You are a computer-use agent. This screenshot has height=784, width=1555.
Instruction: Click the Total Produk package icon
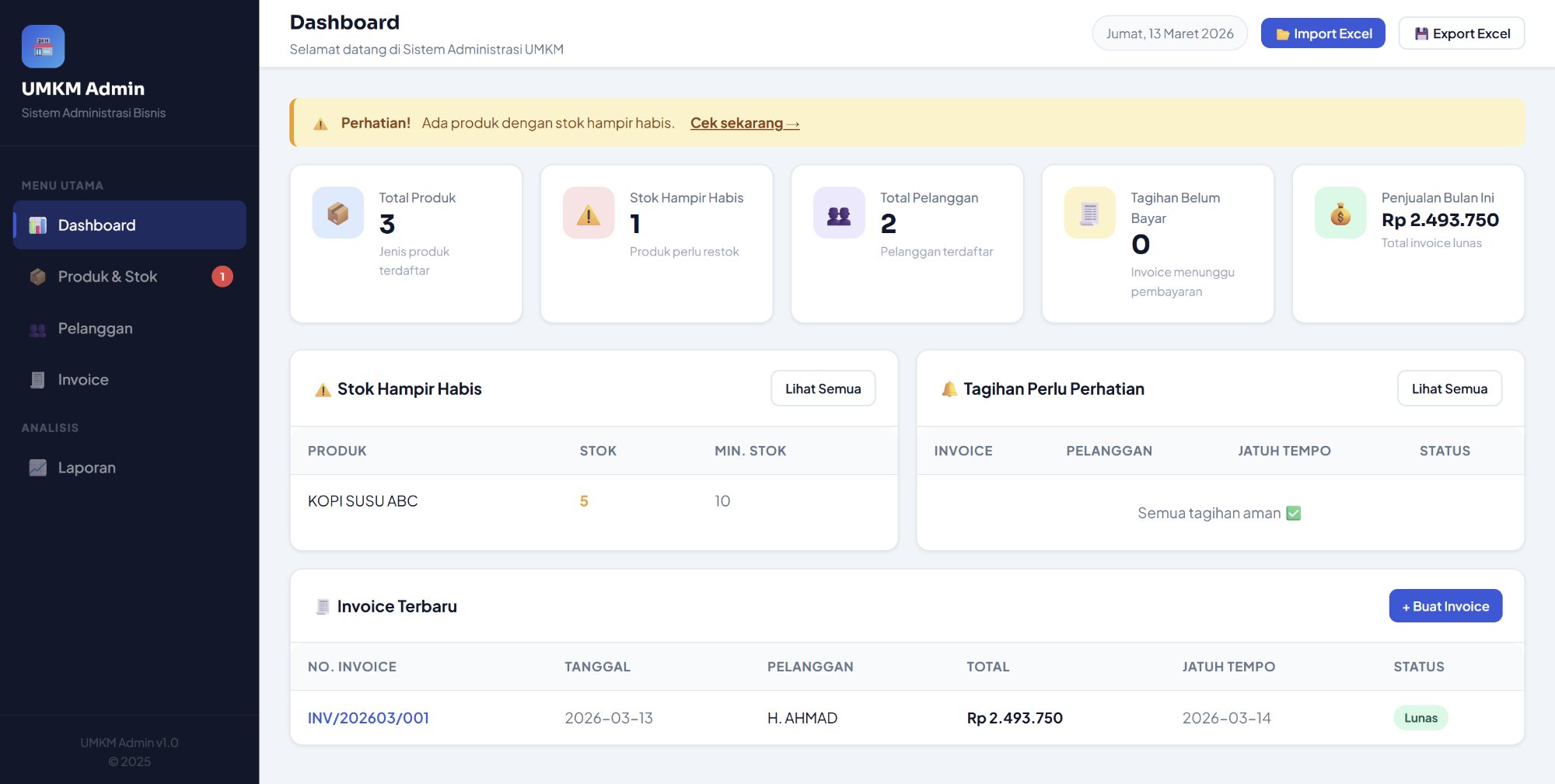pyautogui.click(x=337, y=211)
